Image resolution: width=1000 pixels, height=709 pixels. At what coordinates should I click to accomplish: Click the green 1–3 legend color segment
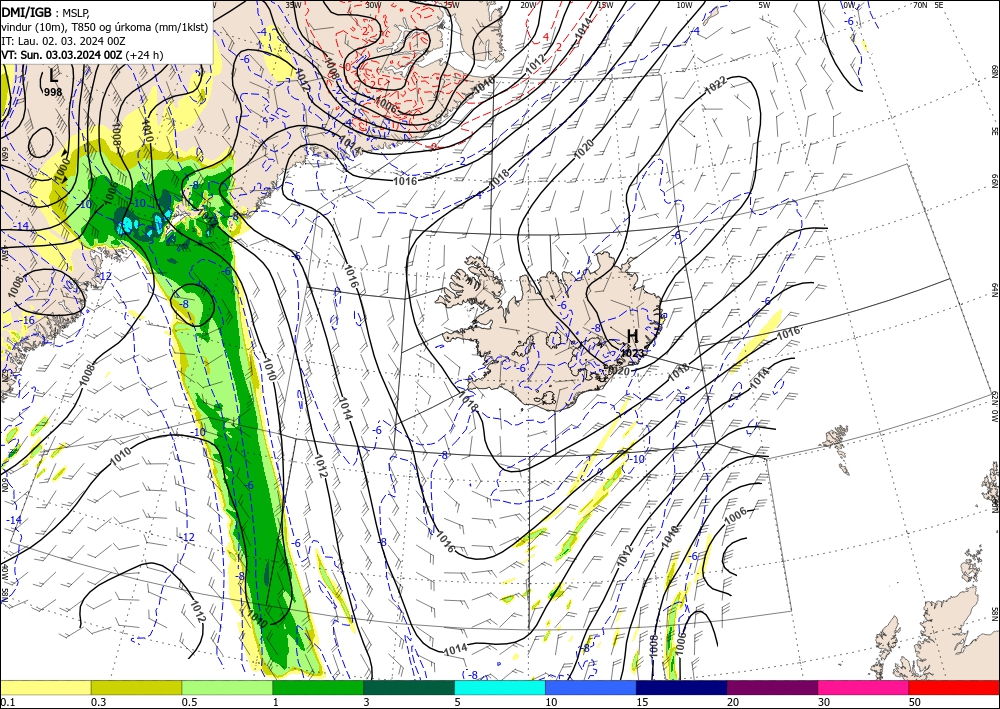[318, 687]
